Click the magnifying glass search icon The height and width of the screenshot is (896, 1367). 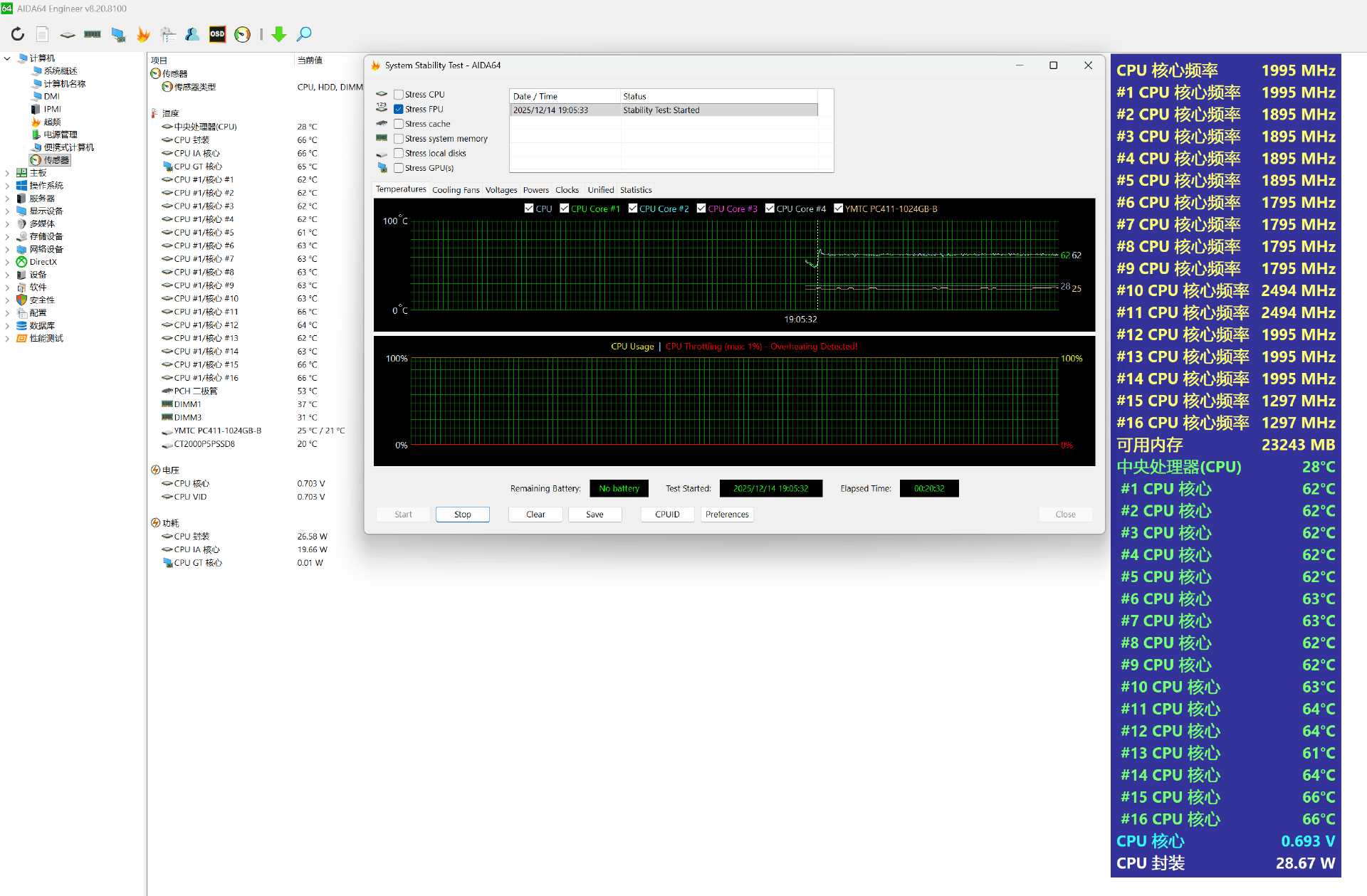[x=304, y=34]
